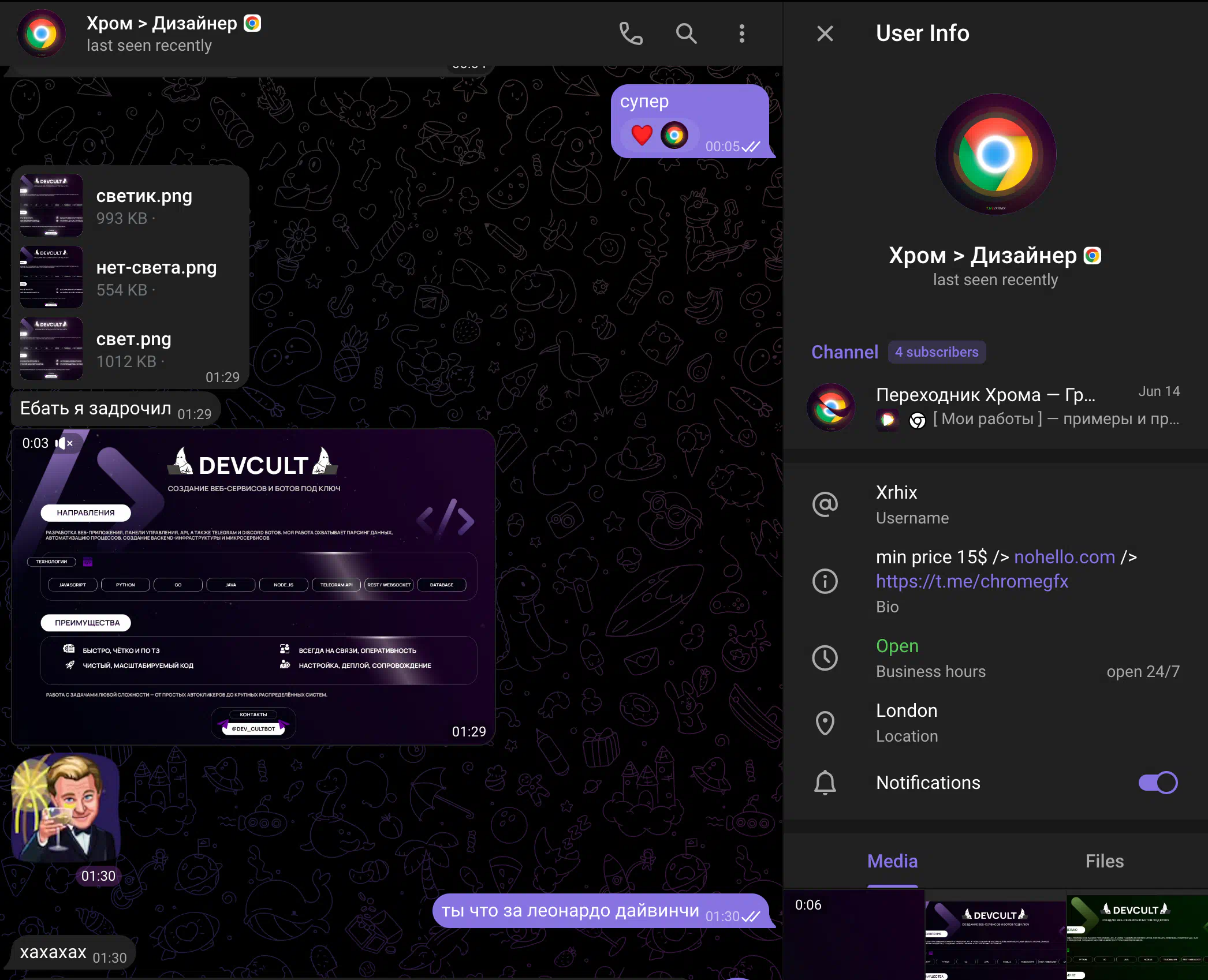This screenshot has height=980, width=1208.
Task: Click the location pin icon
Action: [x=825, y=723]
